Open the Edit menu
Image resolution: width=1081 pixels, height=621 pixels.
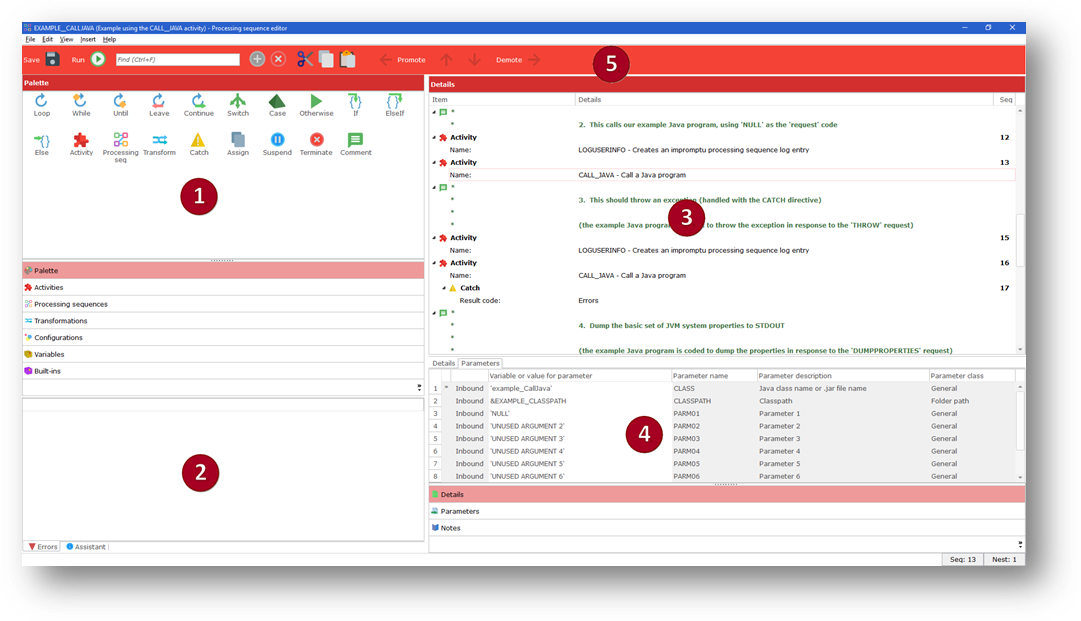click(47, 39)
